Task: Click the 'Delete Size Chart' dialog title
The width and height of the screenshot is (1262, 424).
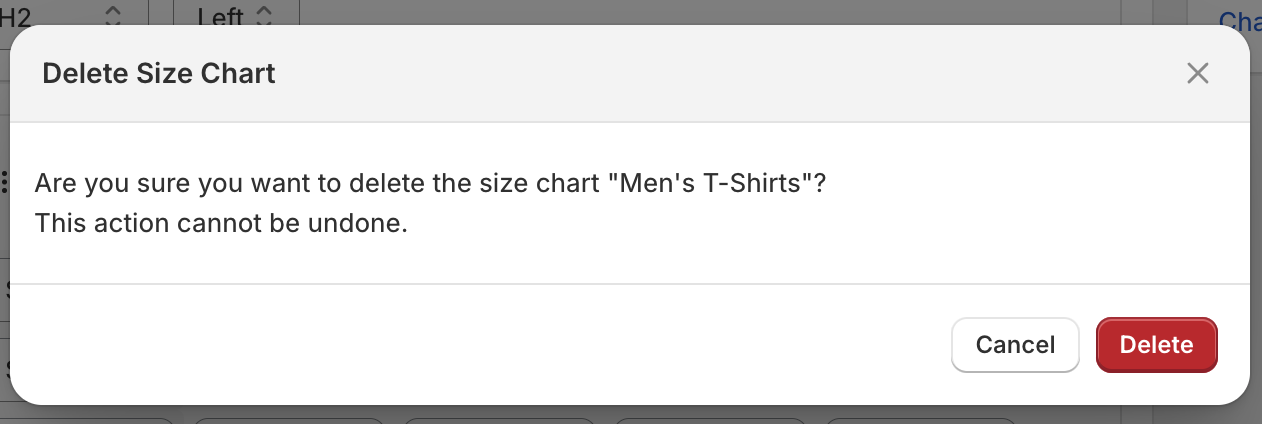Action: point(158,73)
